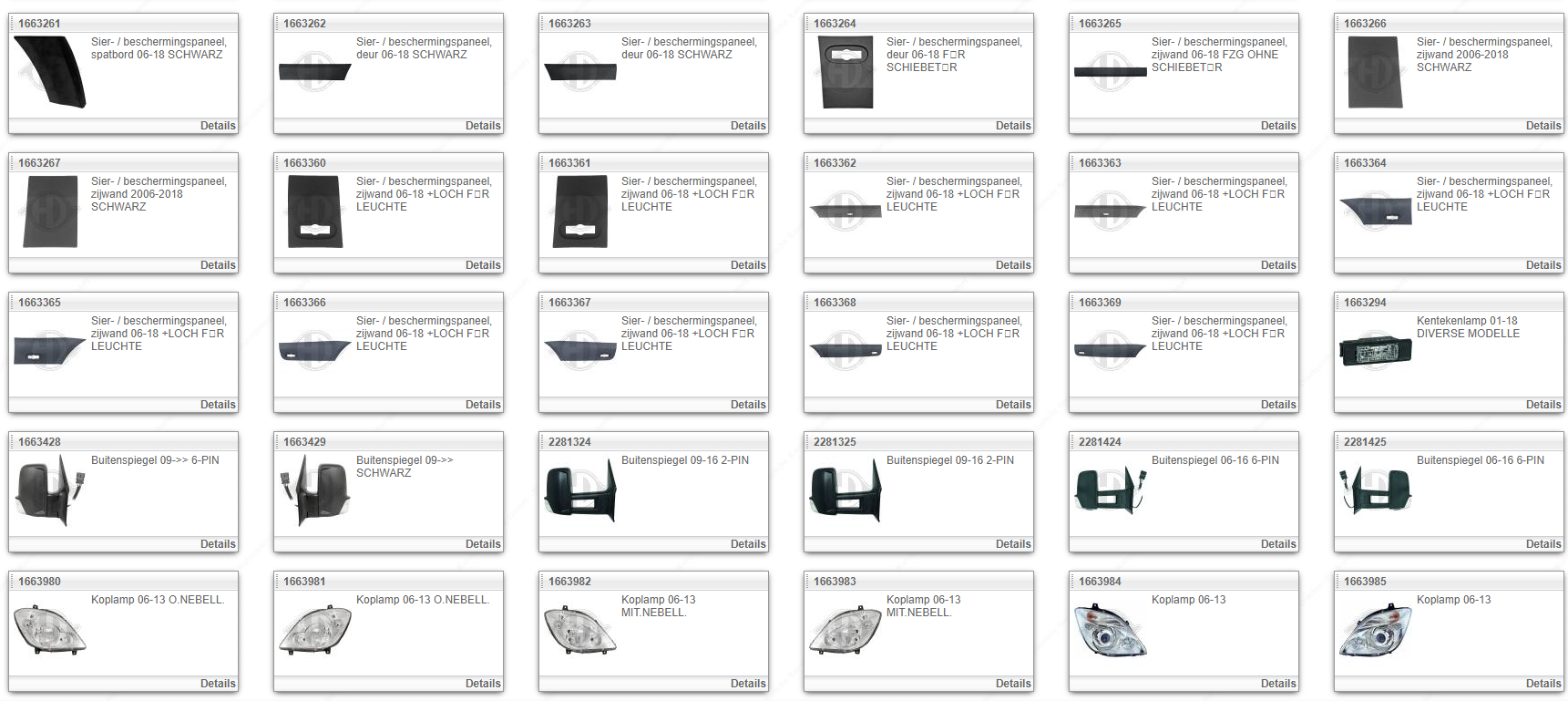
Task: Click the 1663261 black fender trim thumbnail
Action: tap(50, 72)
